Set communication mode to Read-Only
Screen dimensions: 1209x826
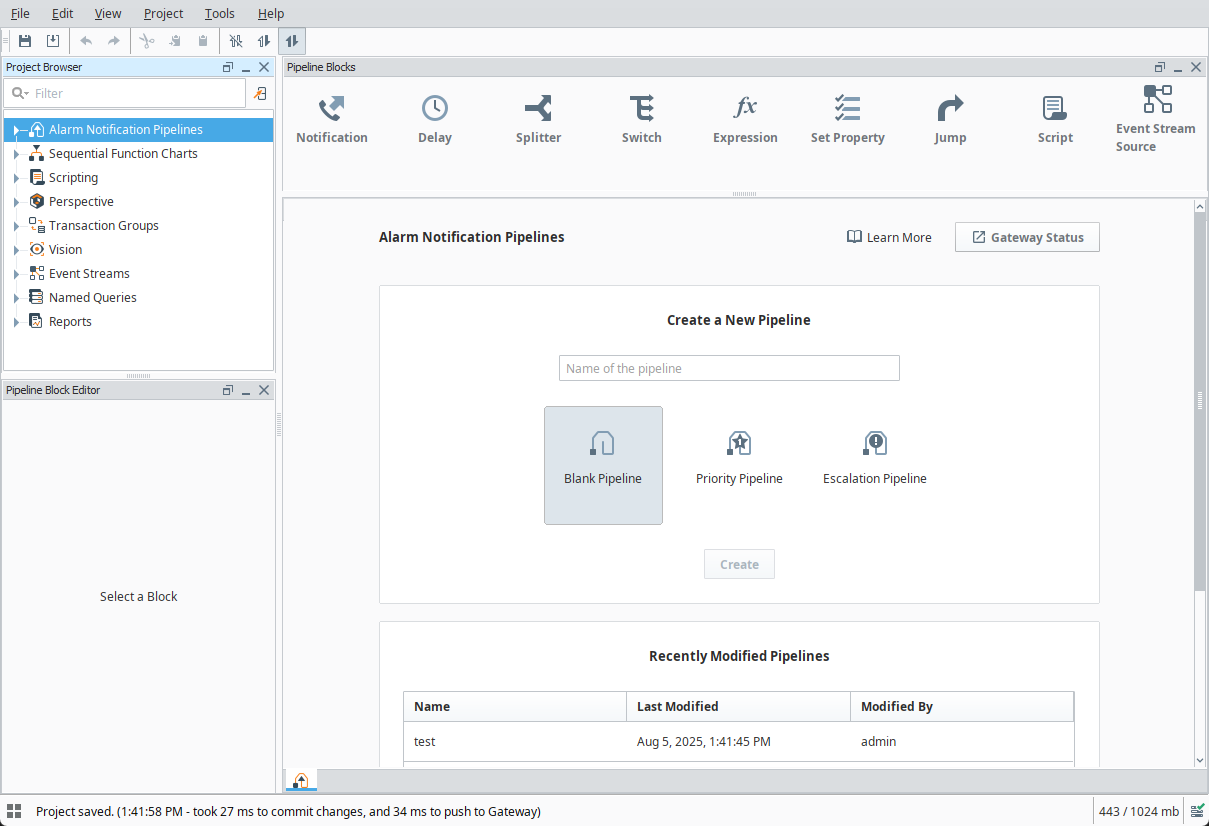(264, 41)
